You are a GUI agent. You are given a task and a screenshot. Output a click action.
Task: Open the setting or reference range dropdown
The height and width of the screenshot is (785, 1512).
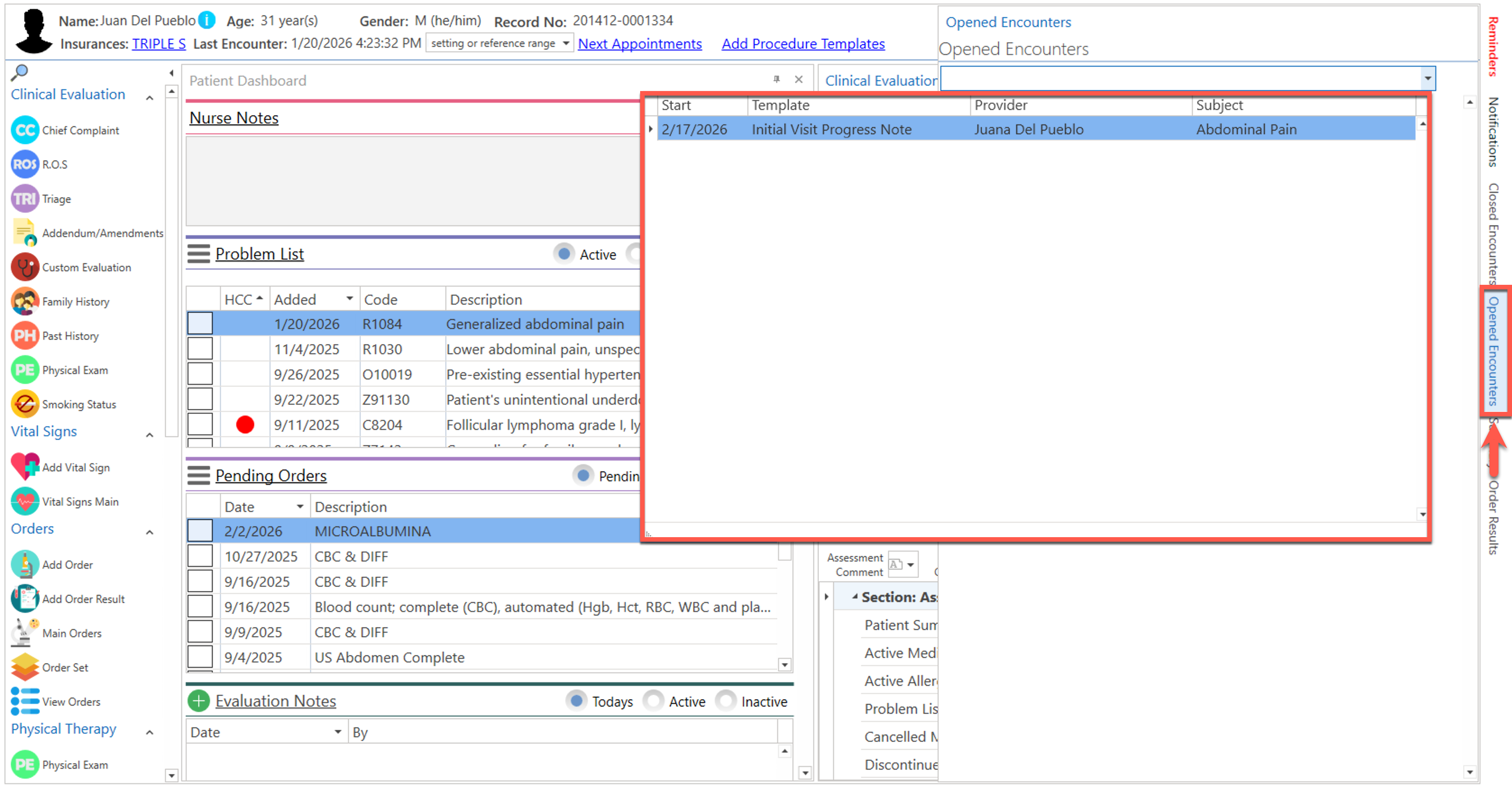[x=565, y=43]
